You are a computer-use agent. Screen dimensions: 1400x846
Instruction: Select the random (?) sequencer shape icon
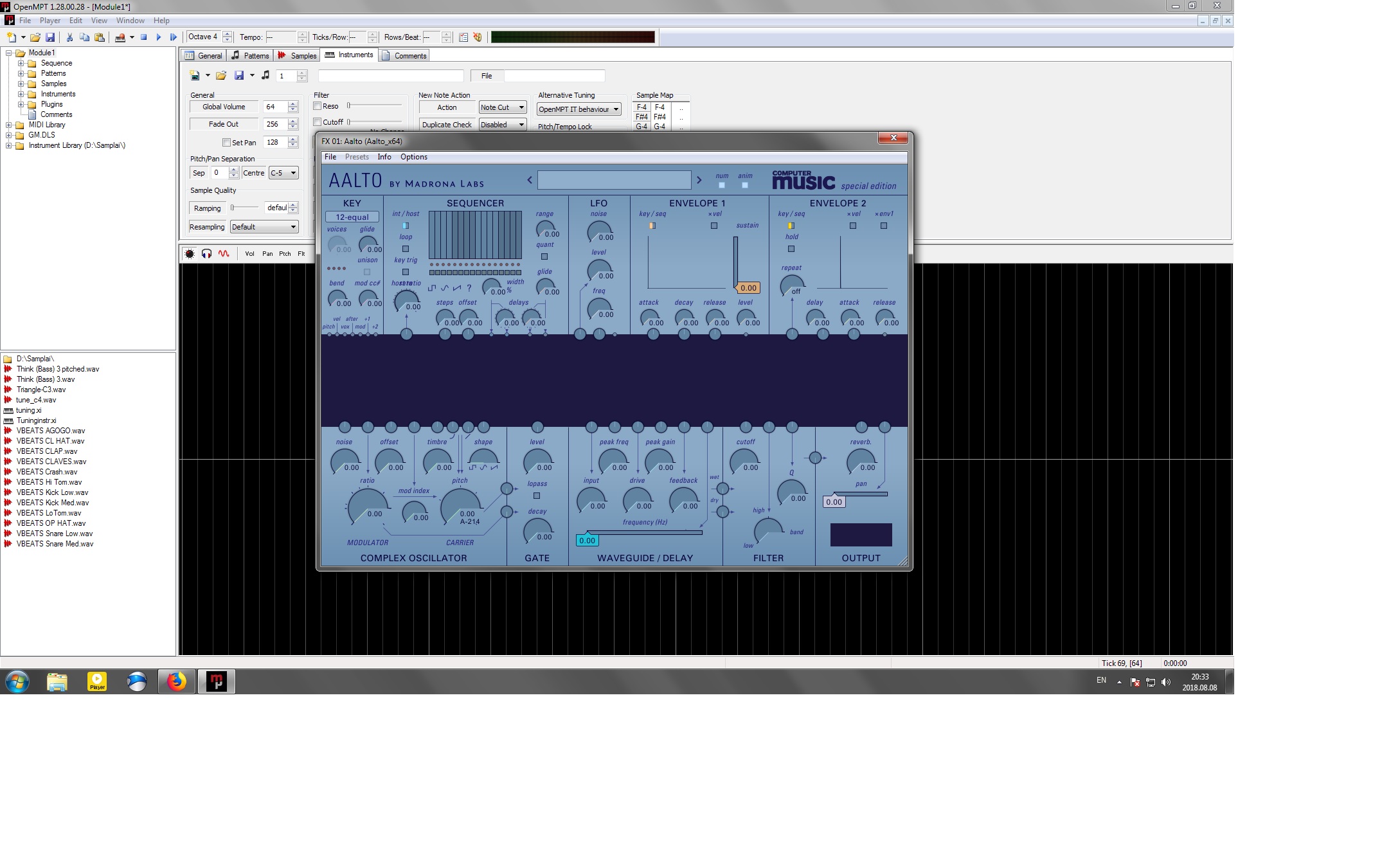[469, 287]
